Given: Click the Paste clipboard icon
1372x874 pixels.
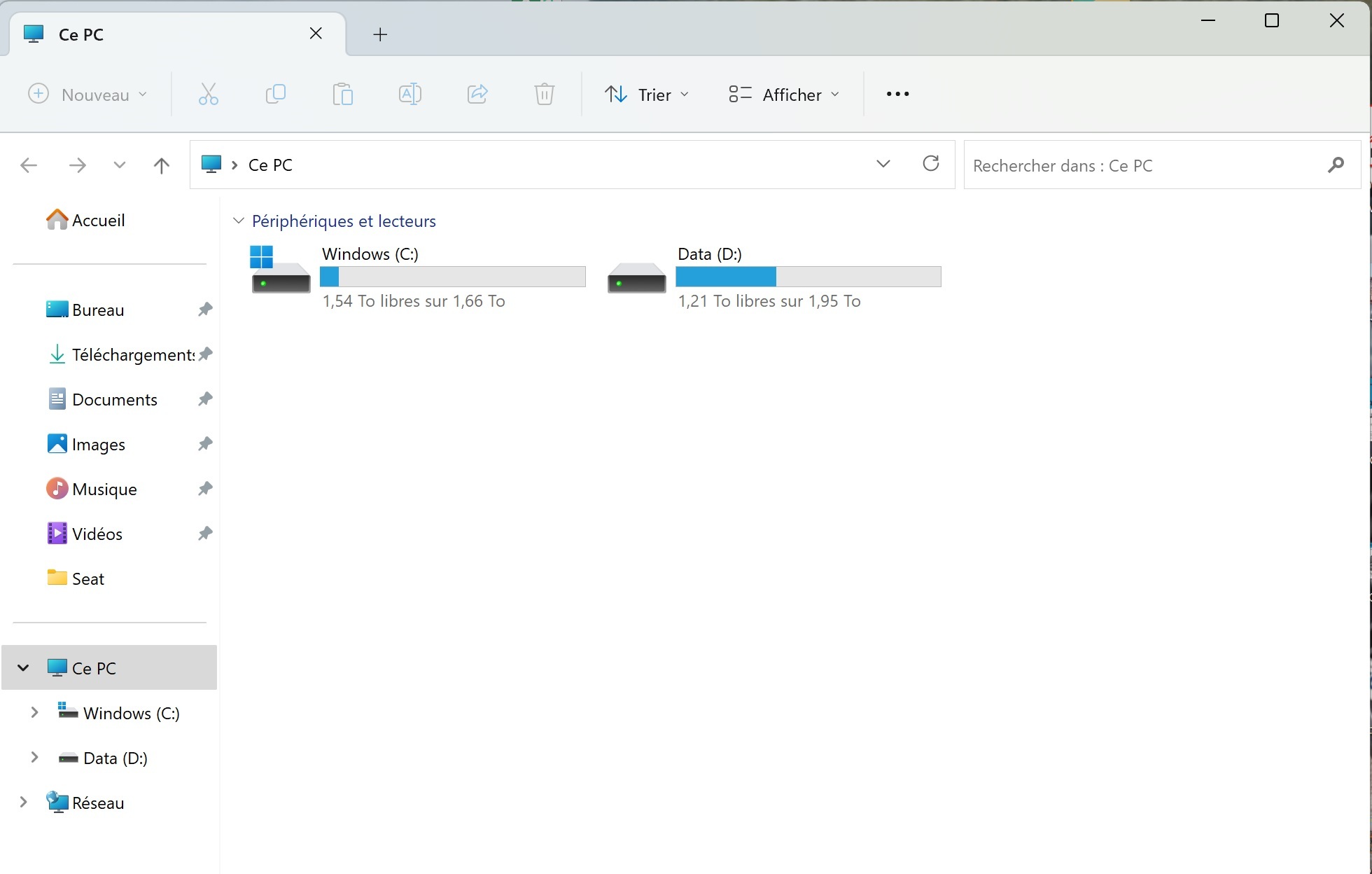Looking at the screenshot, I should coord(342,94).
